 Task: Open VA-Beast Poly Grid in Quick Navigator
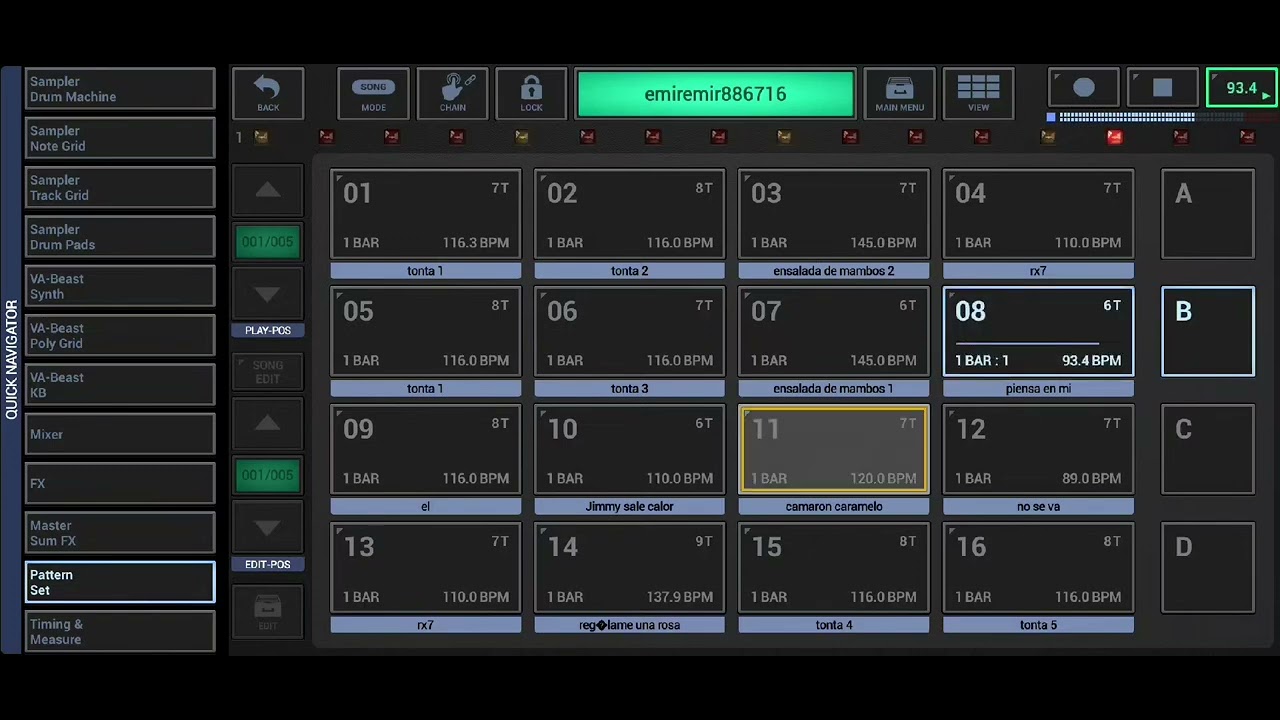point(120,335)
